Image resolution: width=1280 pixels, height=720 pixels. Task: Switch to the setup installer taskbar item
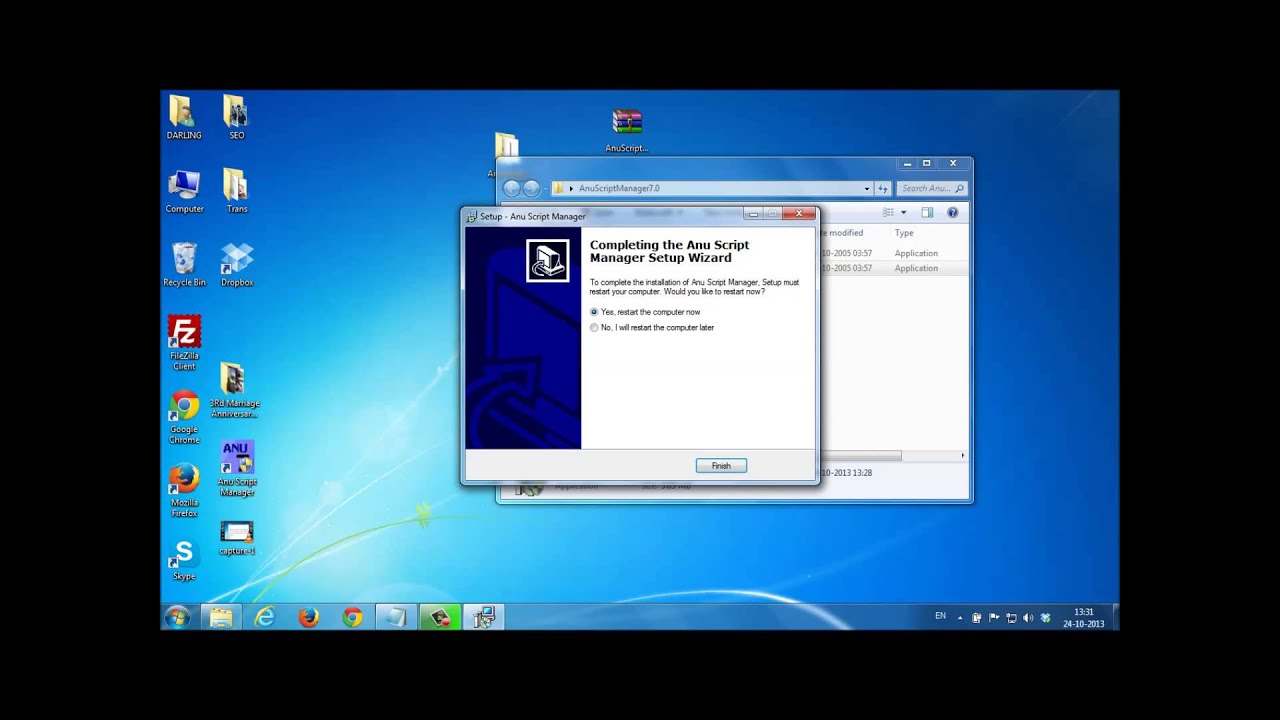[x=484, y=617]
